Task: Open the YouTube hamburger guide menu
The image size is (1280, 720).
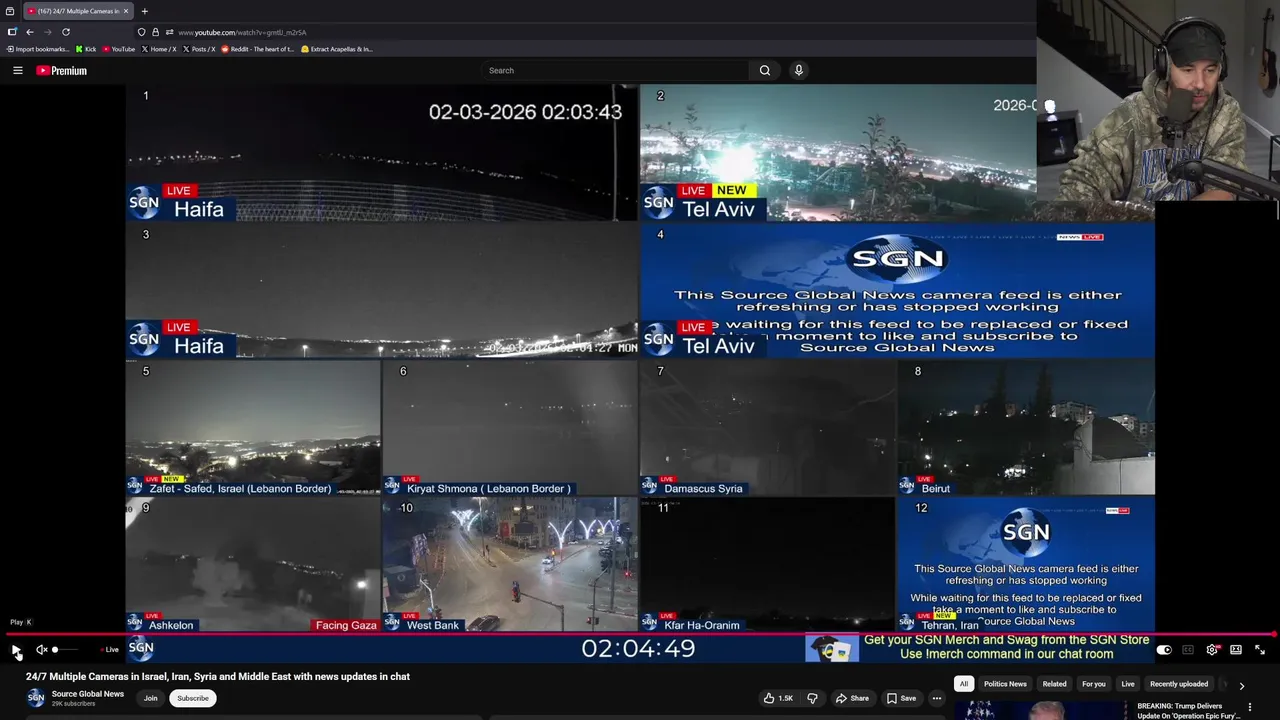Action: coord(17,70)
